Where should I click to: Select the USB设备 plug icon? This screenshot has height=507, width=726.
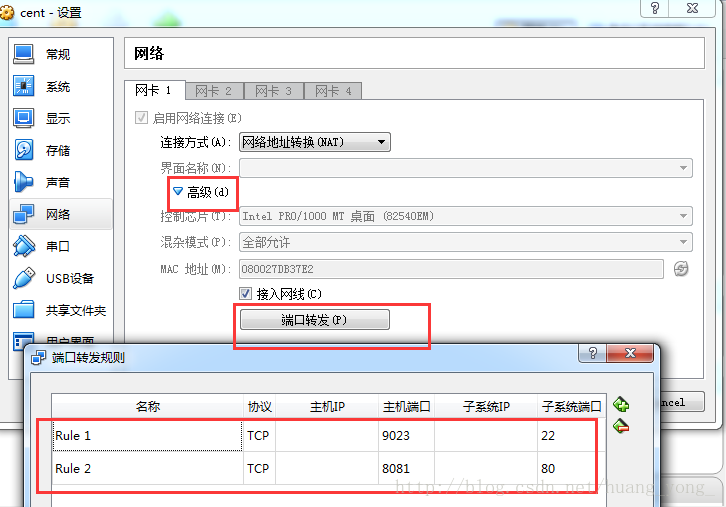point(23,278)
